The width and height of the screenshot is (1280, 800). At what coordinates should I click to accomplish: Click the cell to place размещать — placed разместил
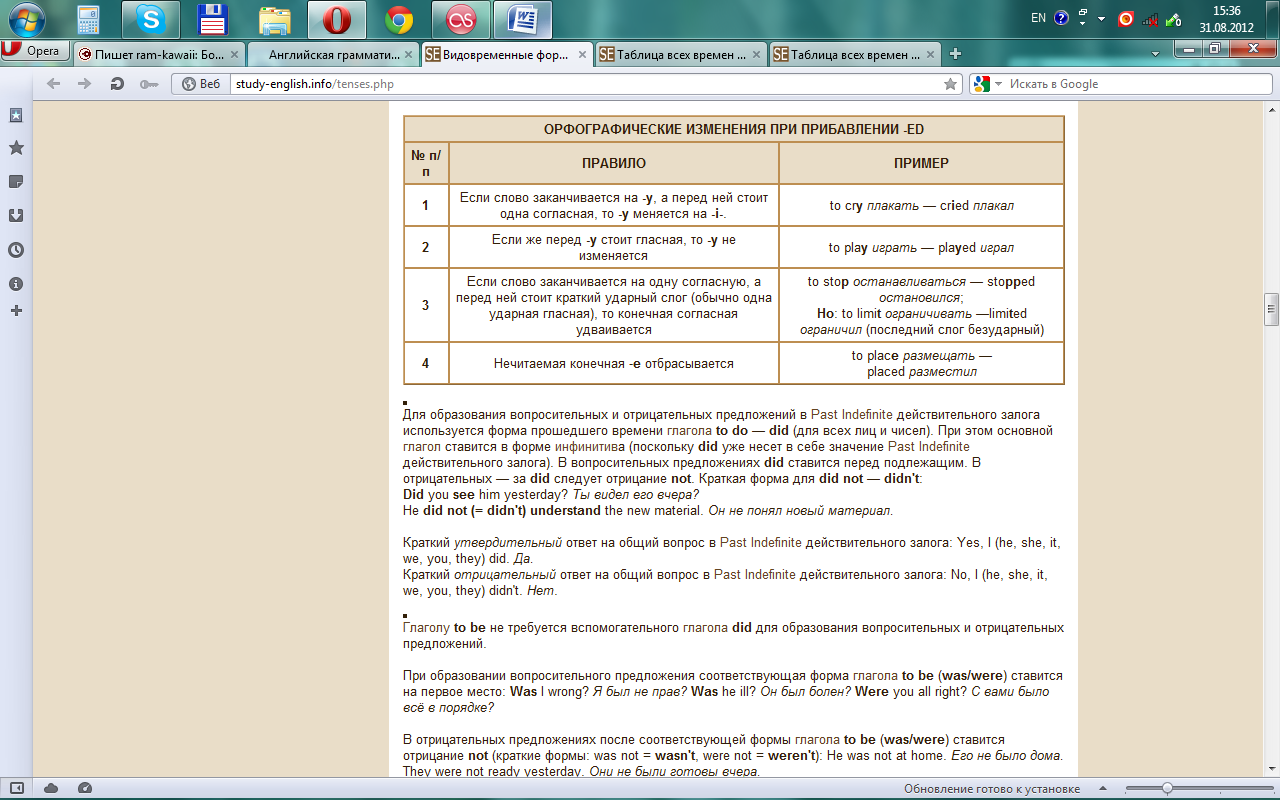[921, 363]
